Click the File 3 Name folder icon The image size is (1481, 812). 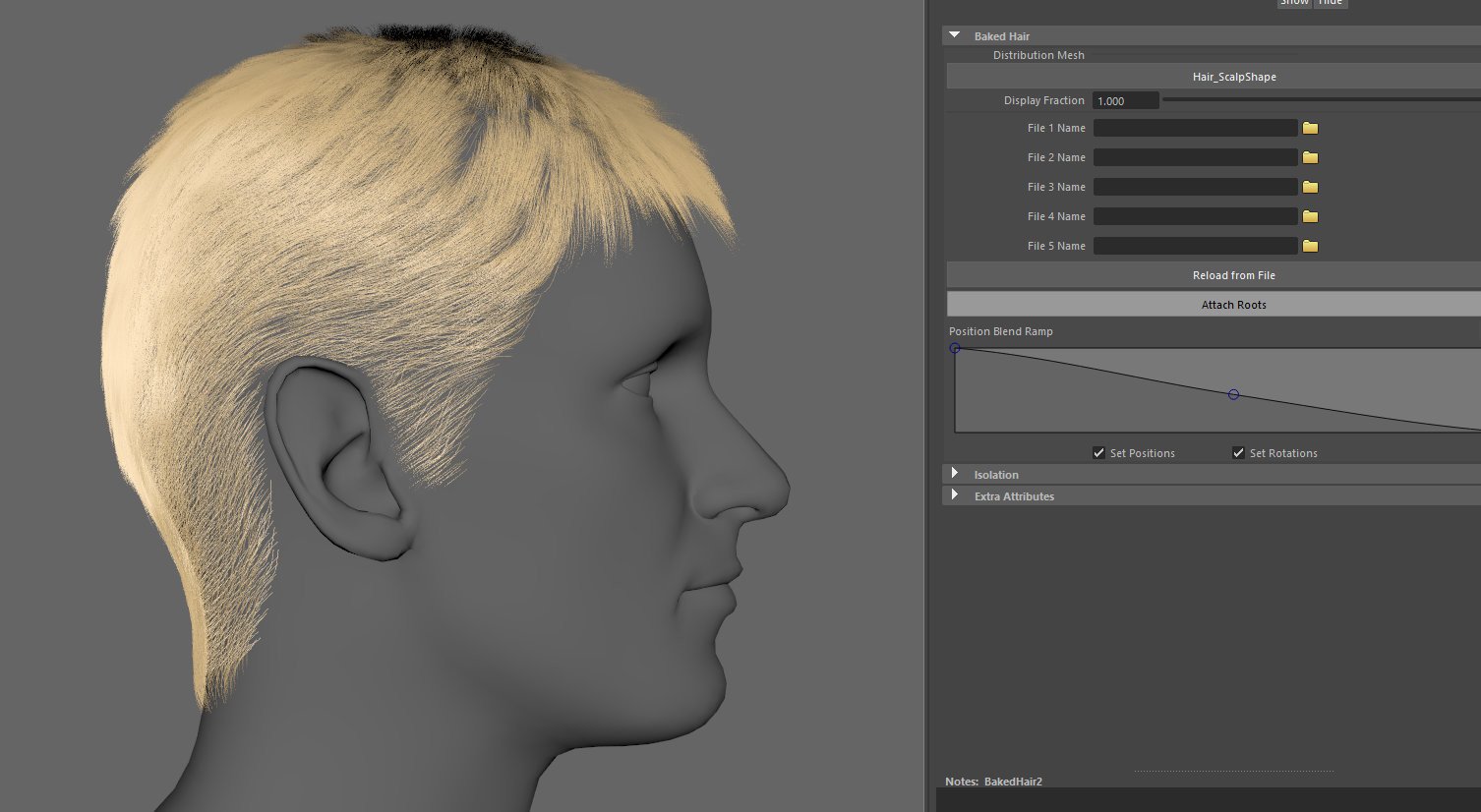1310,186
